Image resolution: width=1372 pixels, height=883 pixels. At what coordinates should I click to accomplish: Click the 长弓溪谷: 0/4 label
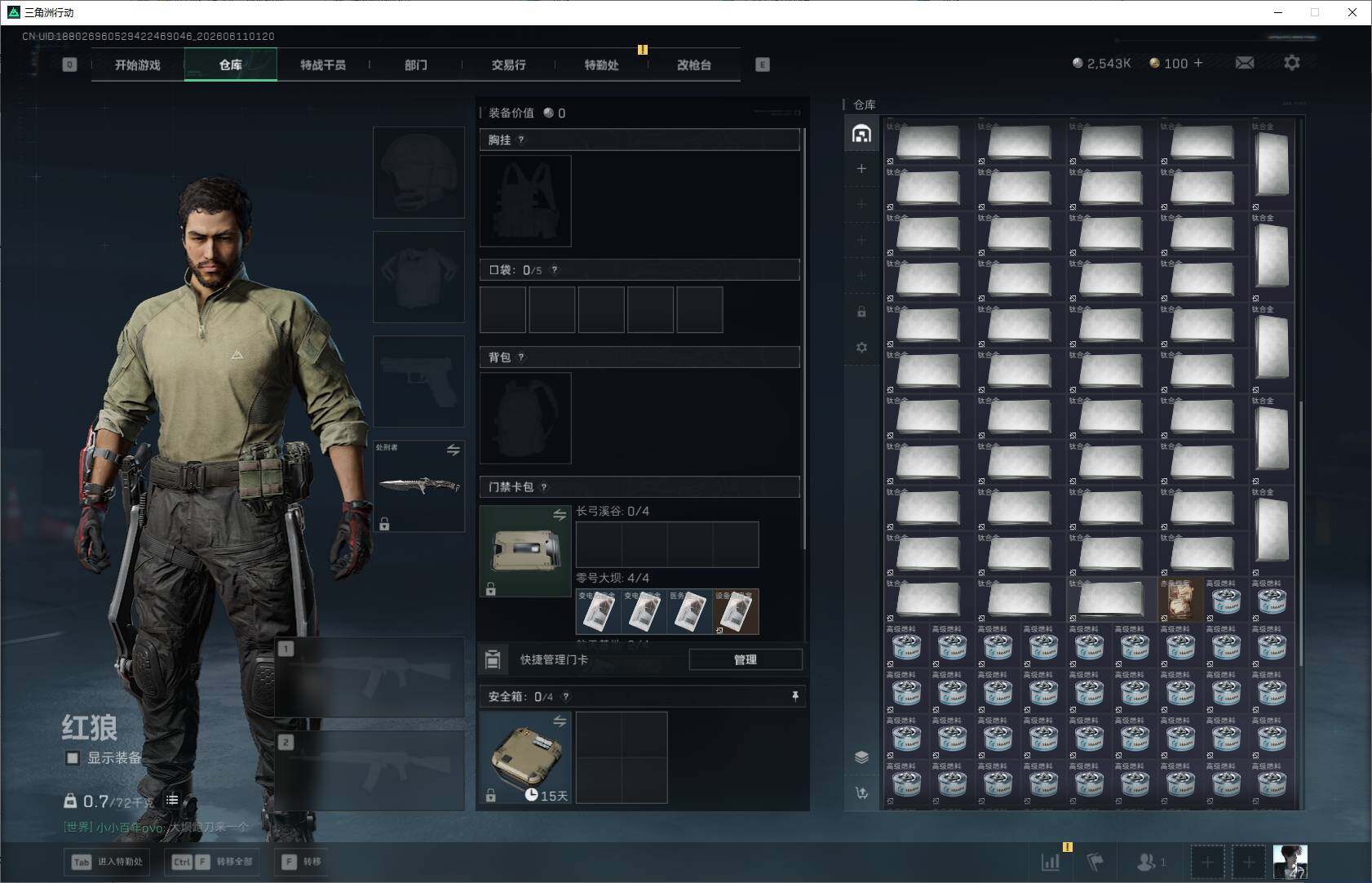(613, 511)
